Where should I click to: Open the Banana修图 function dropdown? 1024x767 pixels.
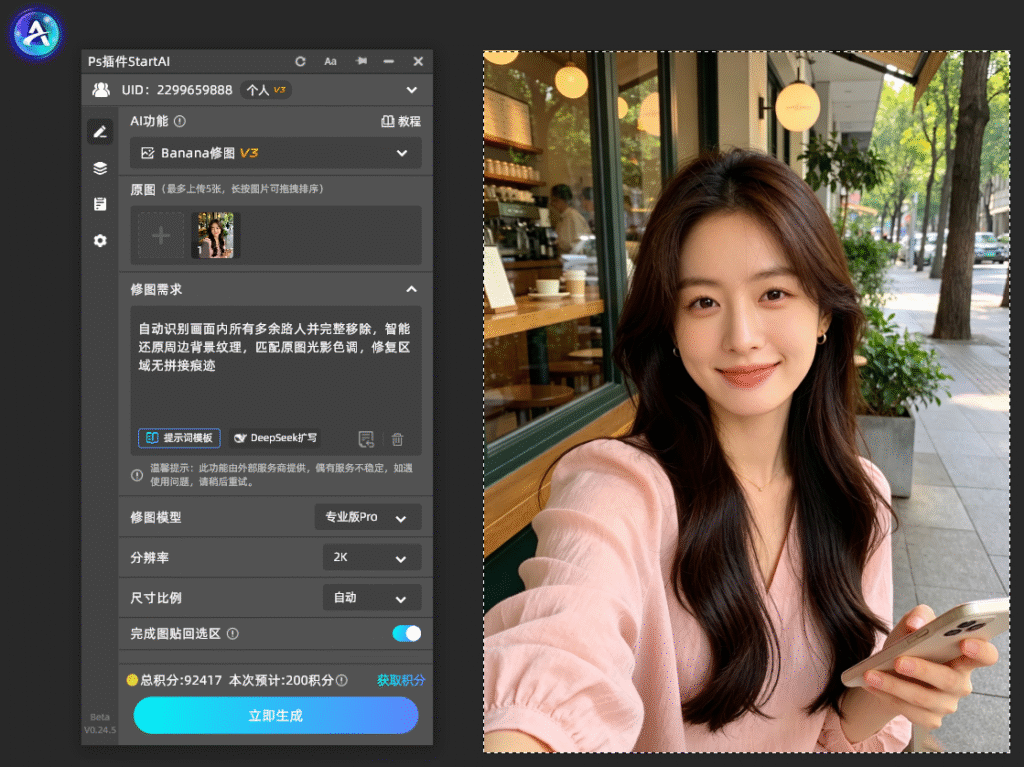(x=276, y=153)
